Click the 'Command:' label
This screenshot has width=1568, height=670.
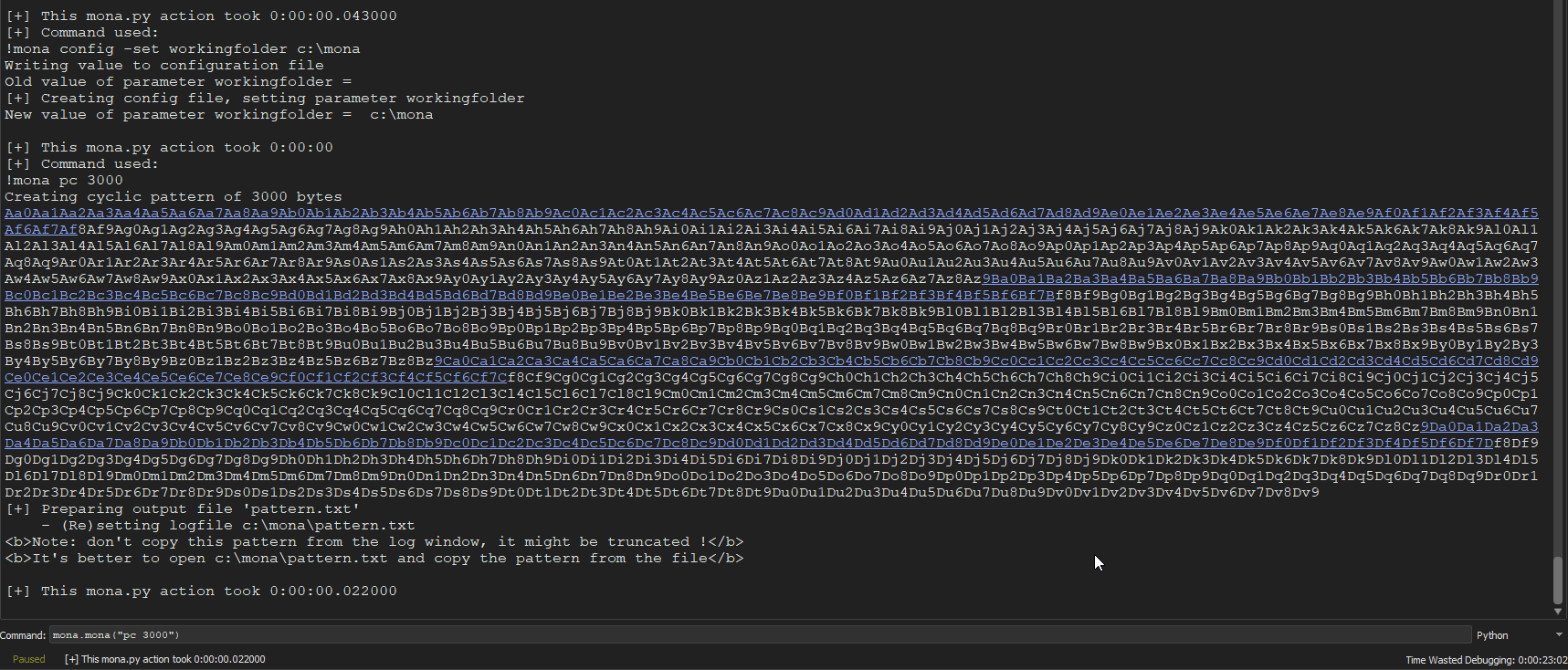click(23, 635)
